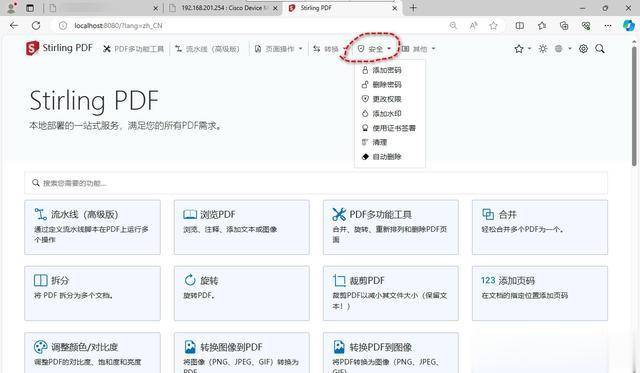Viewport: 640px width, 373px height.
Task: Open the 裁剪PDF crop card
Action: tap(391, 293)
